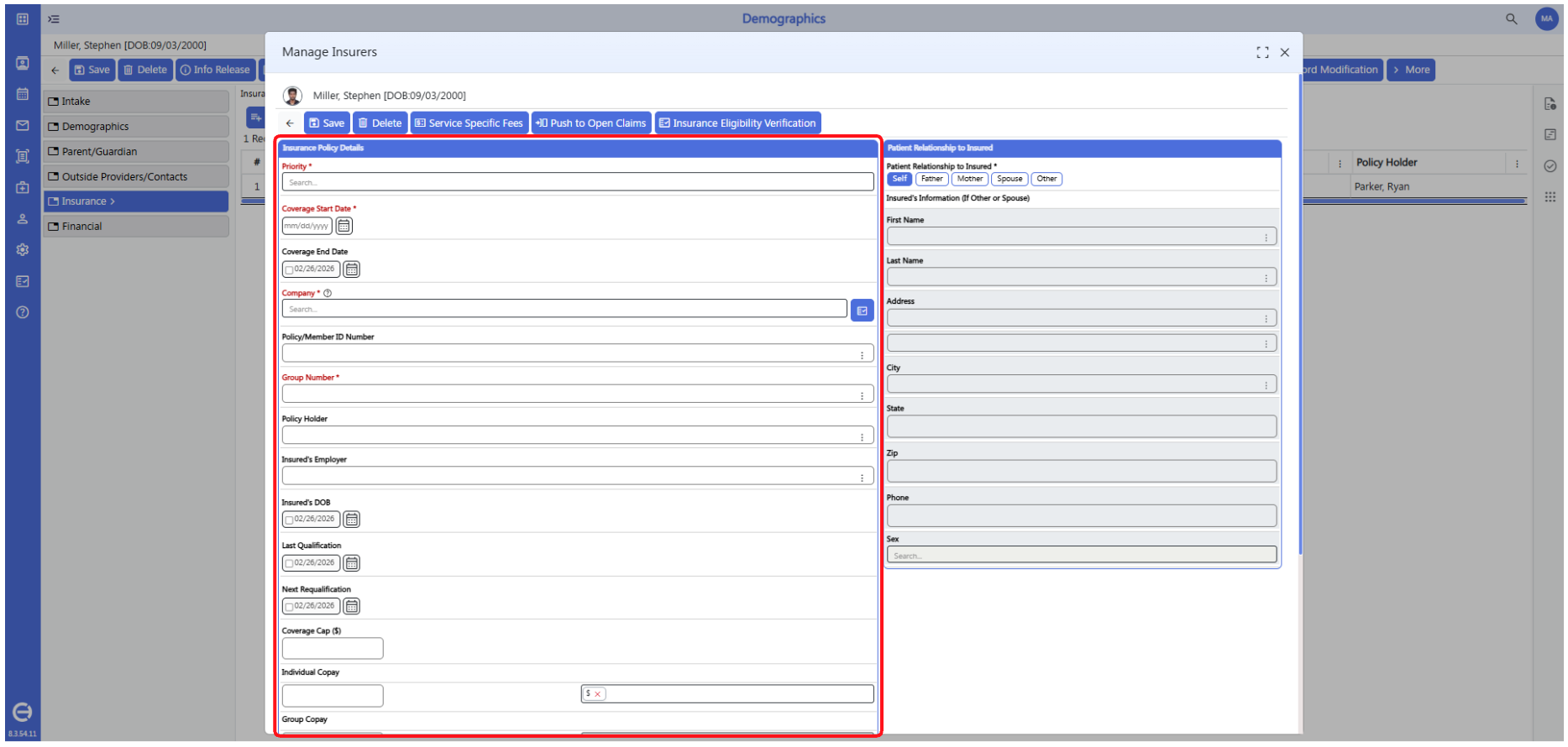Click the back arrow in Manage Insurers dialog
The height and width of the screenshot is (747, 1568).
(290, 123)
